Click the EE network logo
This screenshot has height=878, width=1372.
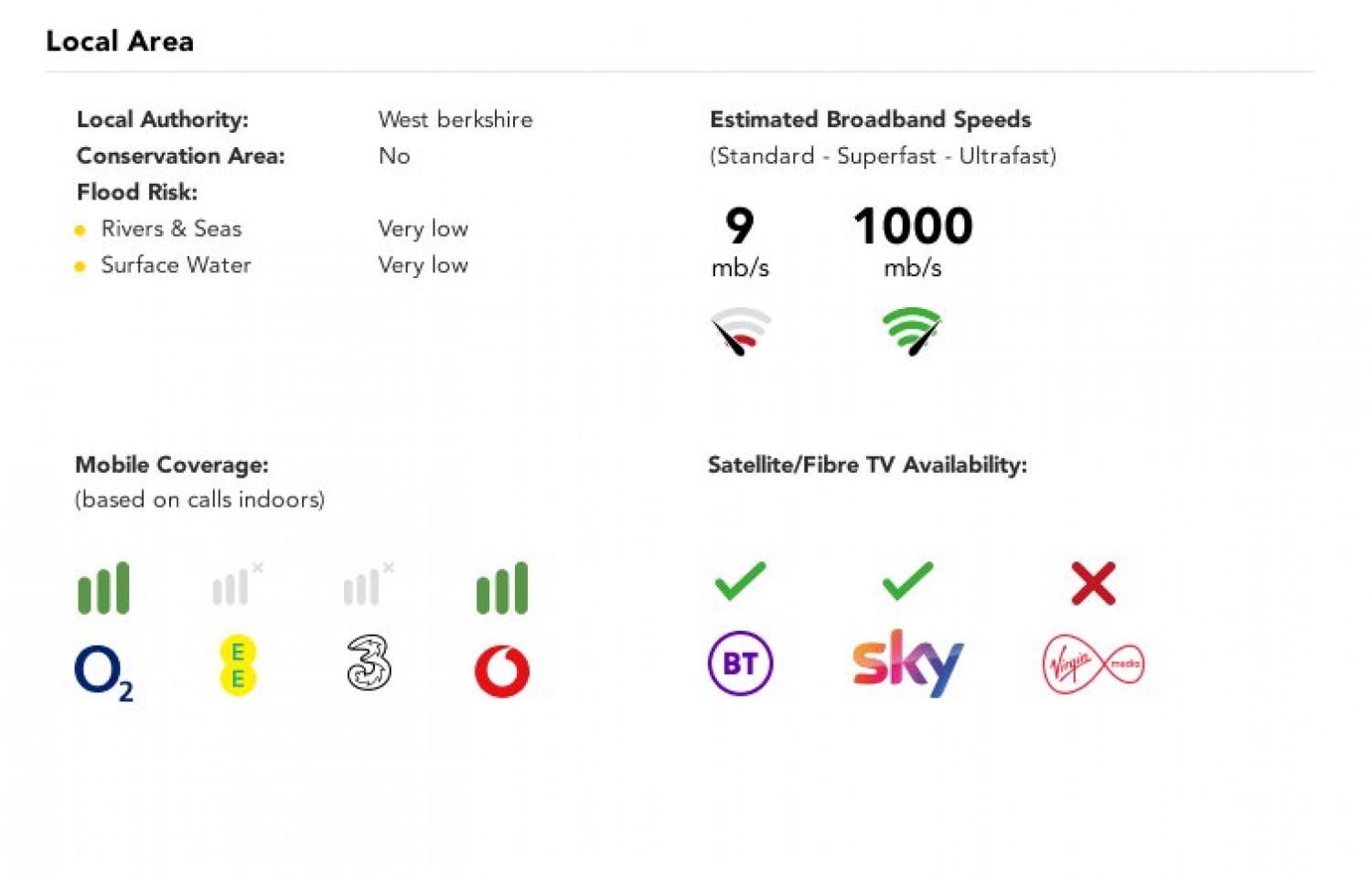(238, 665)
